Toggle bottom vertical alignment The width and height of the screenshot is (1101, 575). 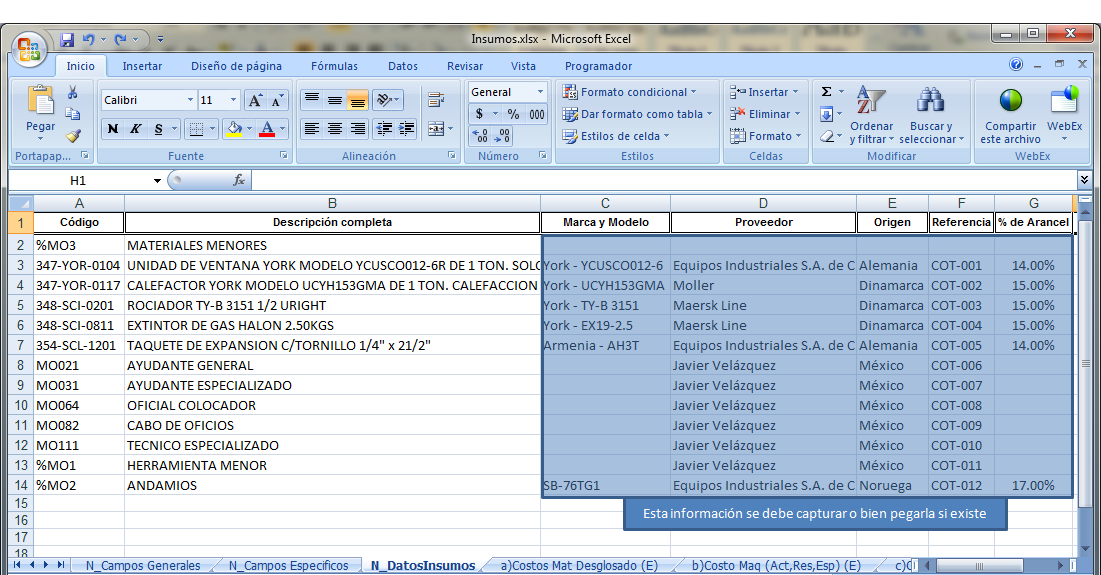[357, 100]
